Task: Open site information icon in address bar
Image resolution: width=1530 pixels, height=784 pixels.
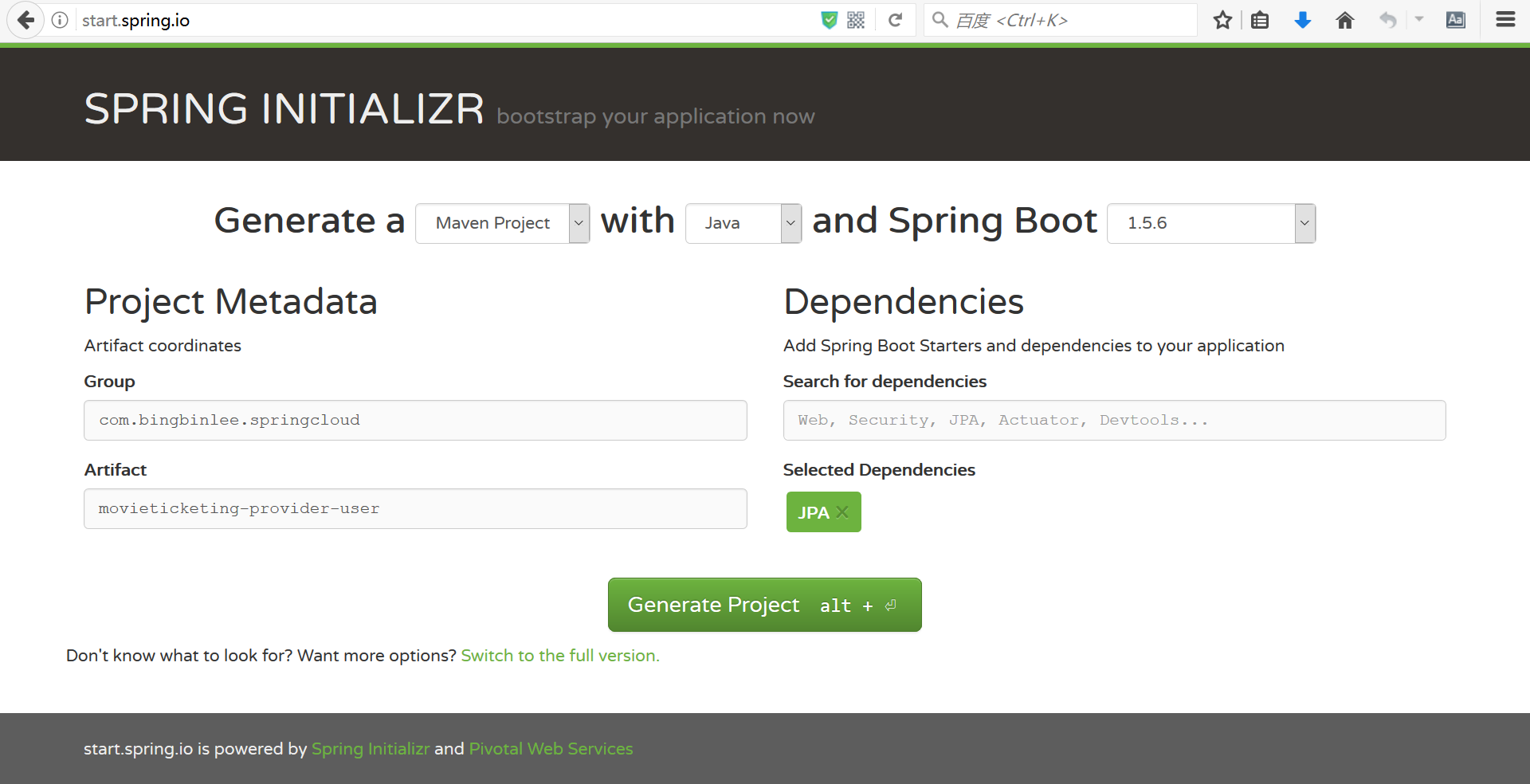Action: tap(60, 20)
